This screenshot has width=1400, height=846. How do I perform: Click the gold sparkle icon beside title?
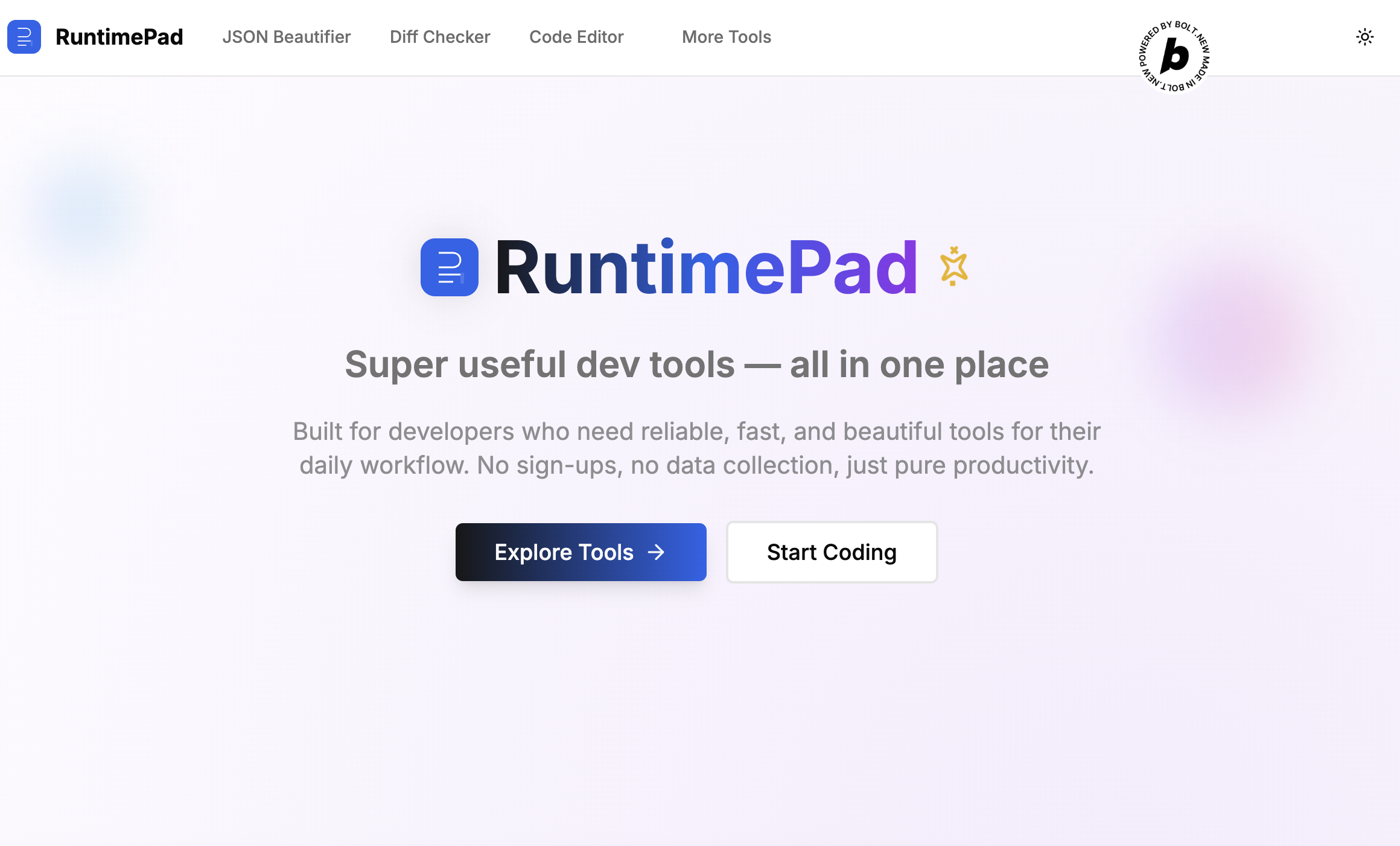pos(953,266)
